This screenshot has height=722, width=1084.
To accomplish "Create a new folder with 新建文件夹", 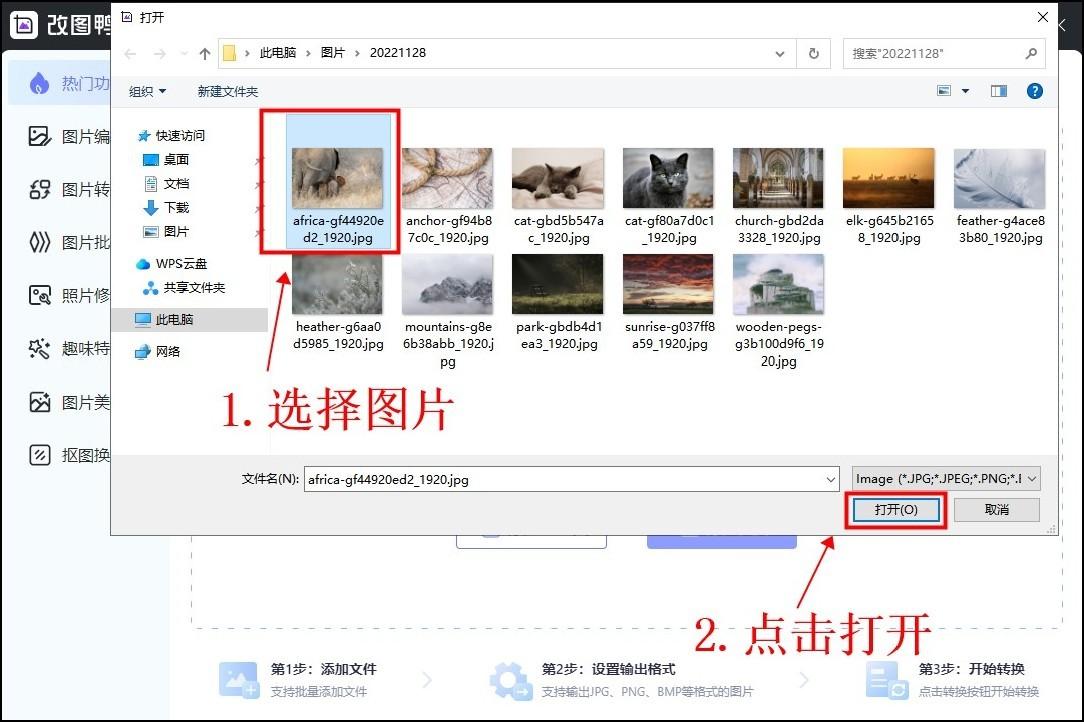I will (228, 91).
